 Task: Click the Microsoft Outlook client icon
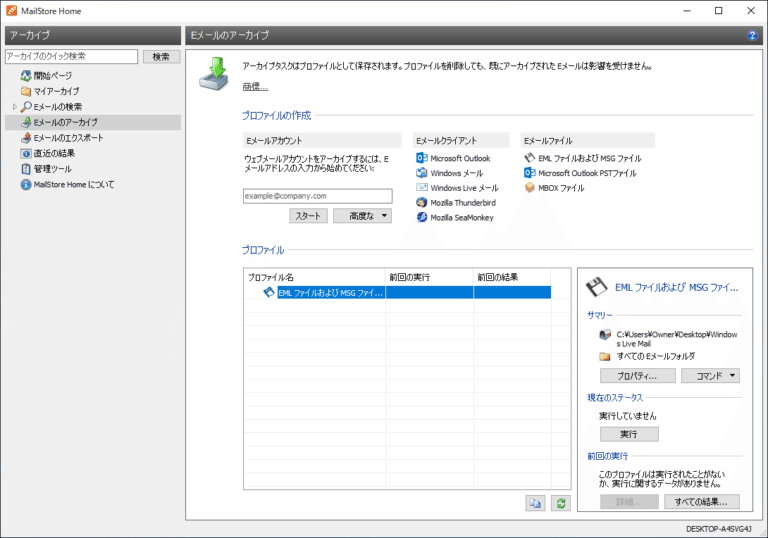click(x=422, y=158)
